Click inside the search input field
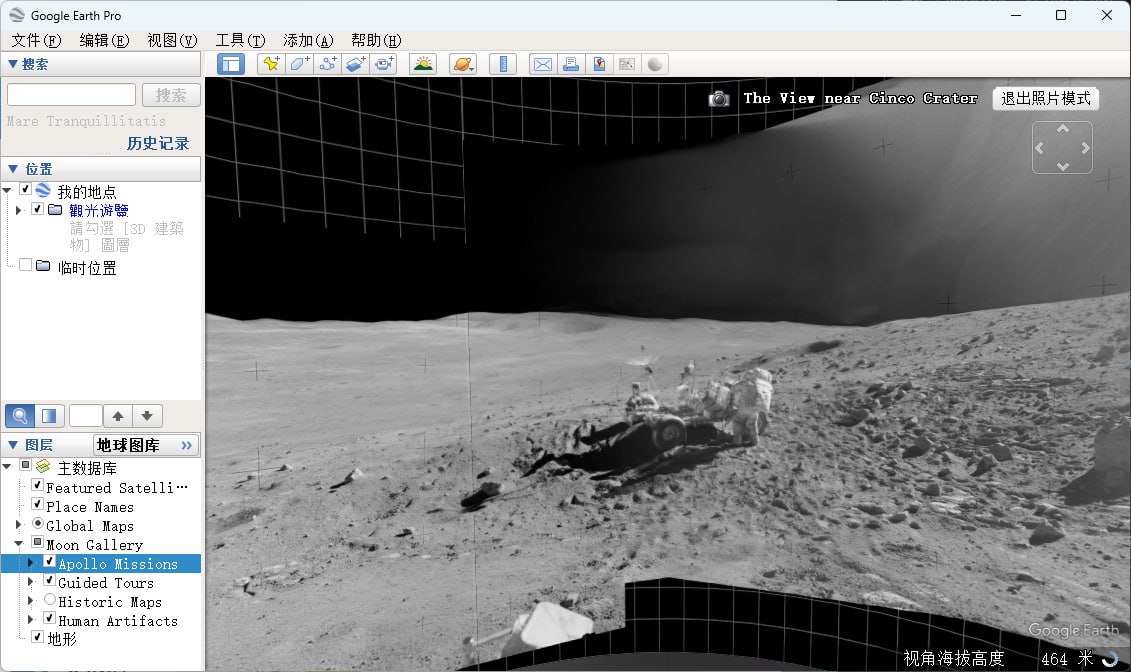Screen dimensions: 1131x672 click(x=70, y=93)
